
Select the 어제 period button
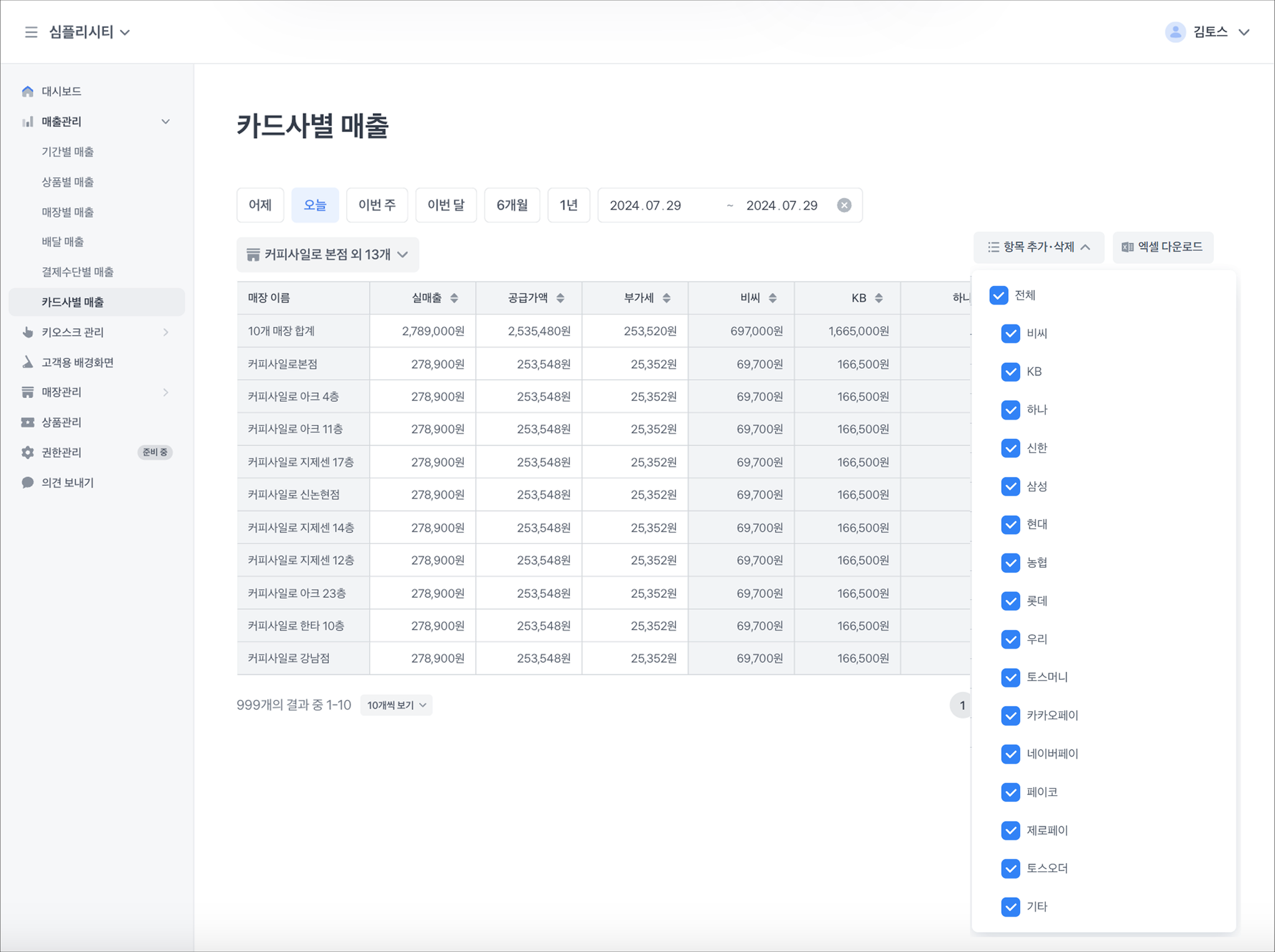pos(260,205)
